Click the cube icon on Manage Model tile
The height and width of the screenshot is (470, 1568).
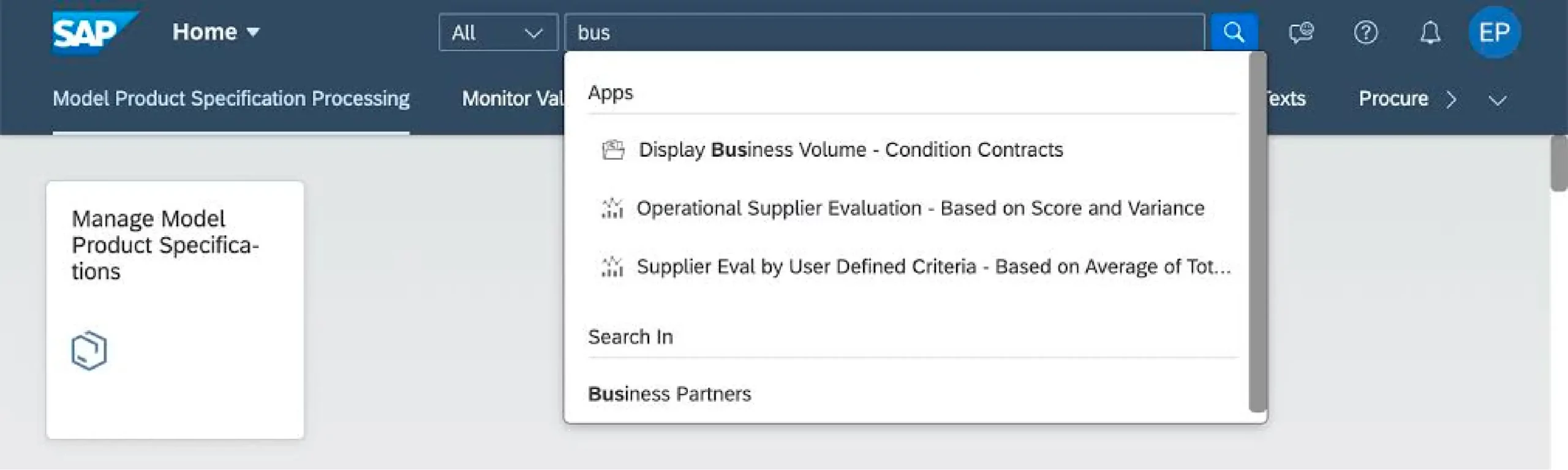[89, 351]
